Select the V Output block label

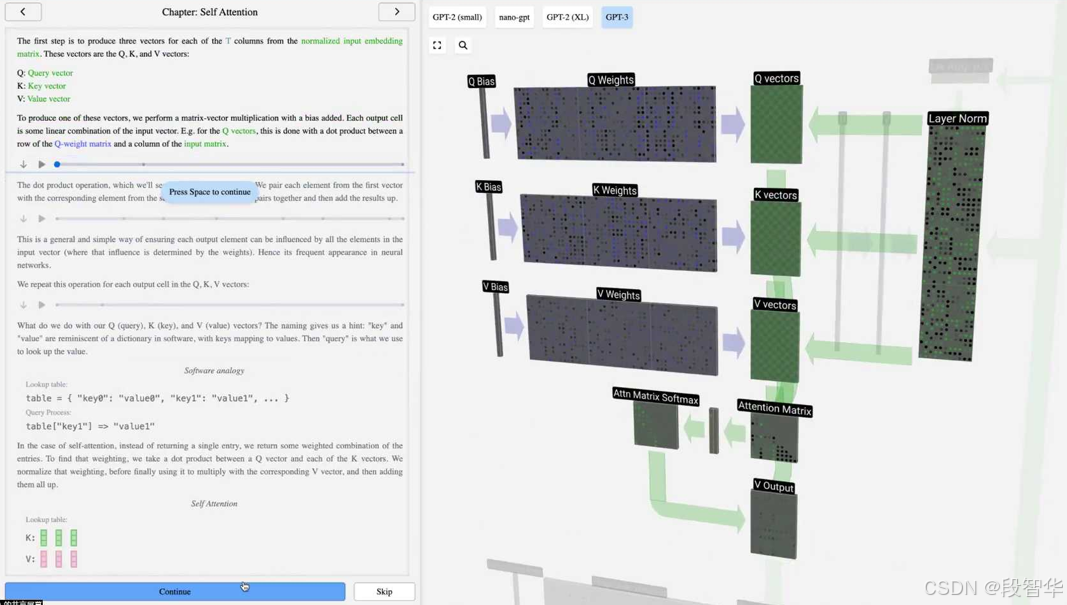coord(774,486)
